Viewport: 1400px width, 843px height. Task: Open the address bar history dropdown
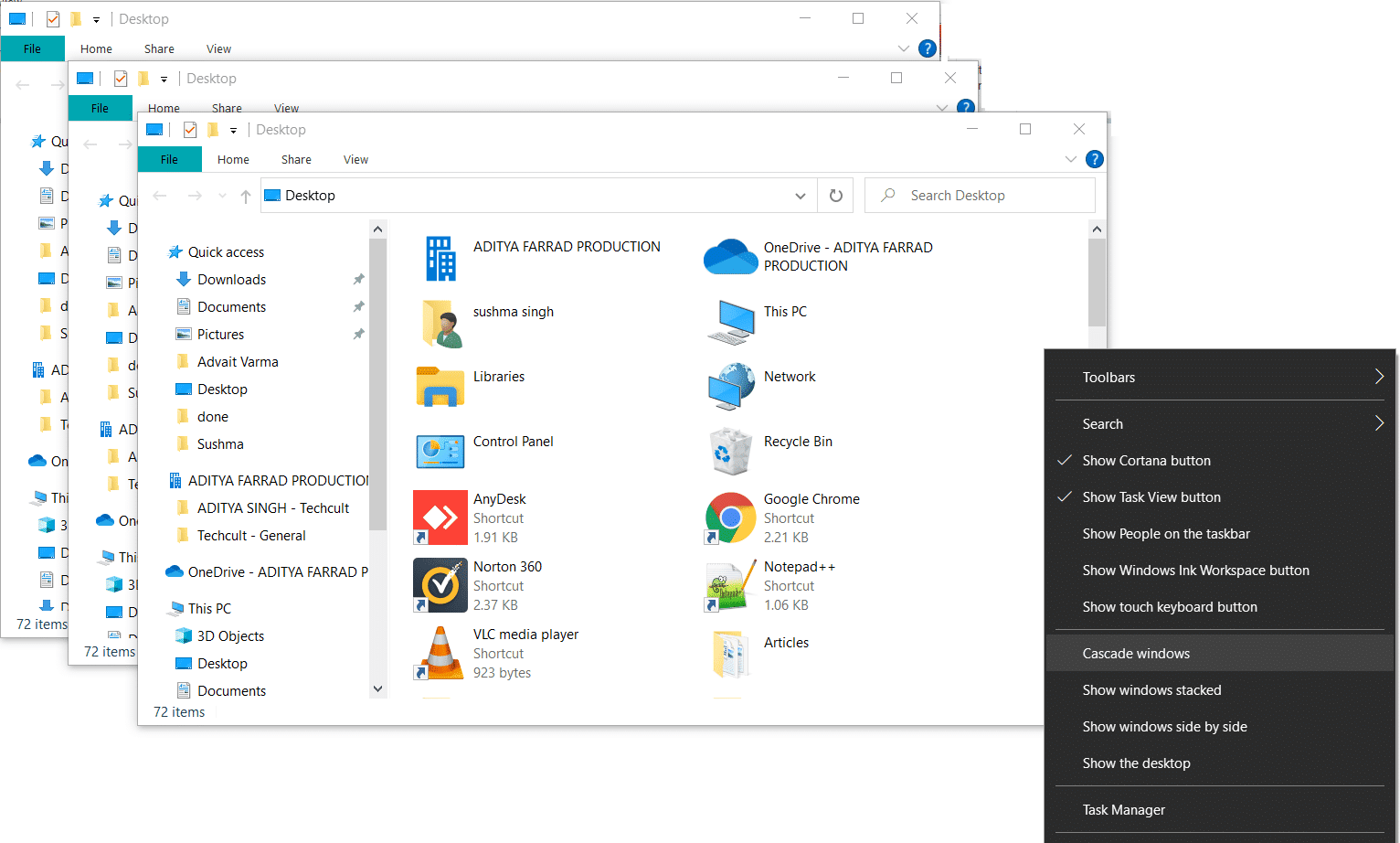coord(800,196)
